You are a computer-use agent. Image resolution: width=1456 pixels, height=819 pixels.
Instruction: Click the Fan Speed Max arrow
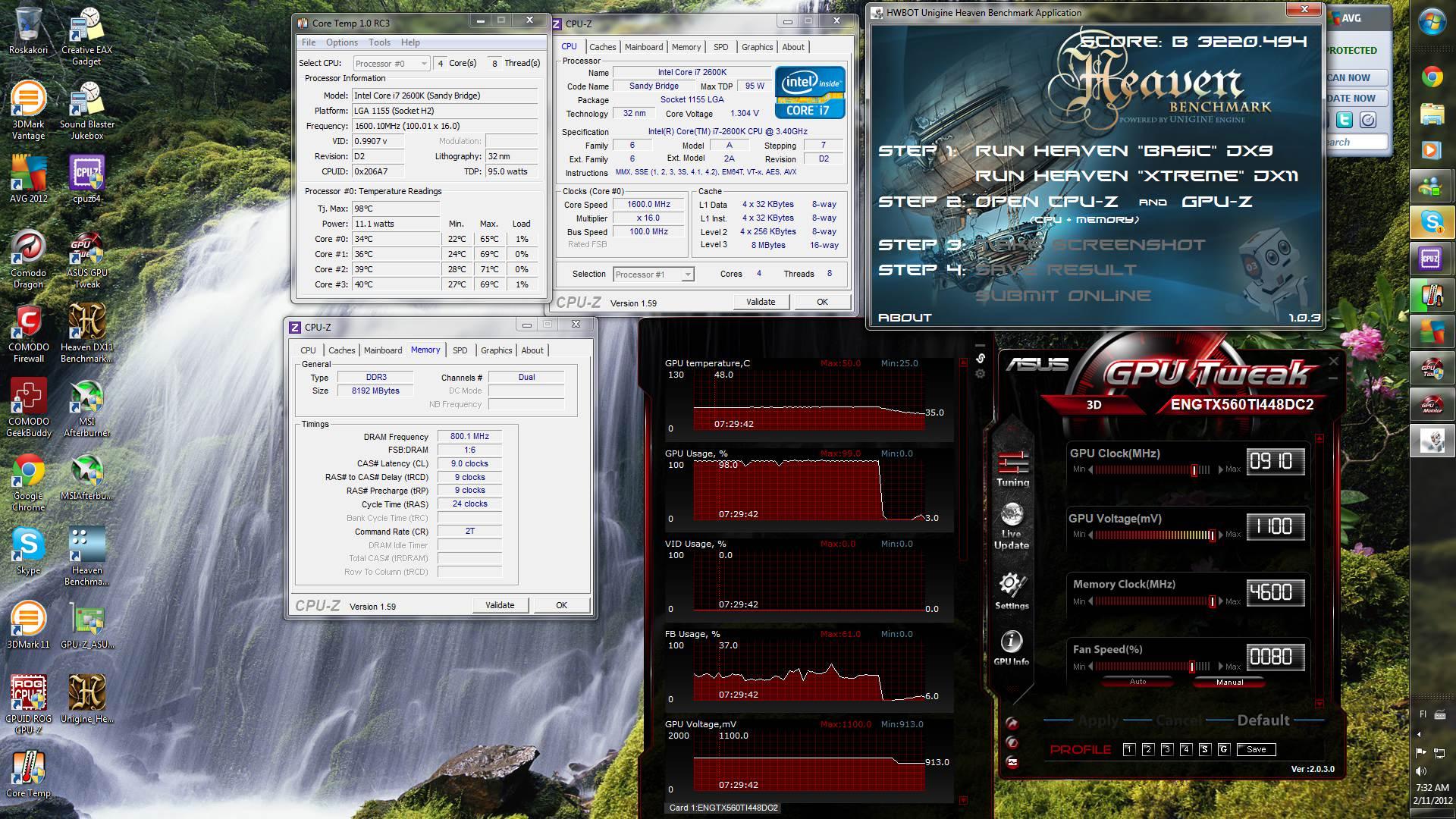tap(1221, 667)
